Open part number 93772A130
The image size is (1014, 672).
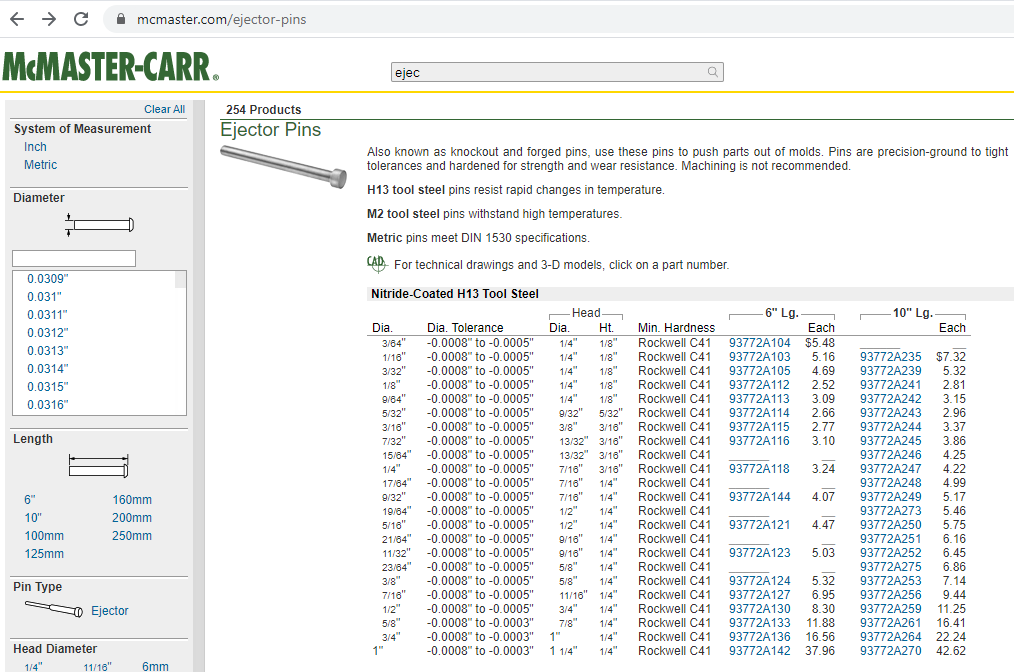(x=760, y=609)
